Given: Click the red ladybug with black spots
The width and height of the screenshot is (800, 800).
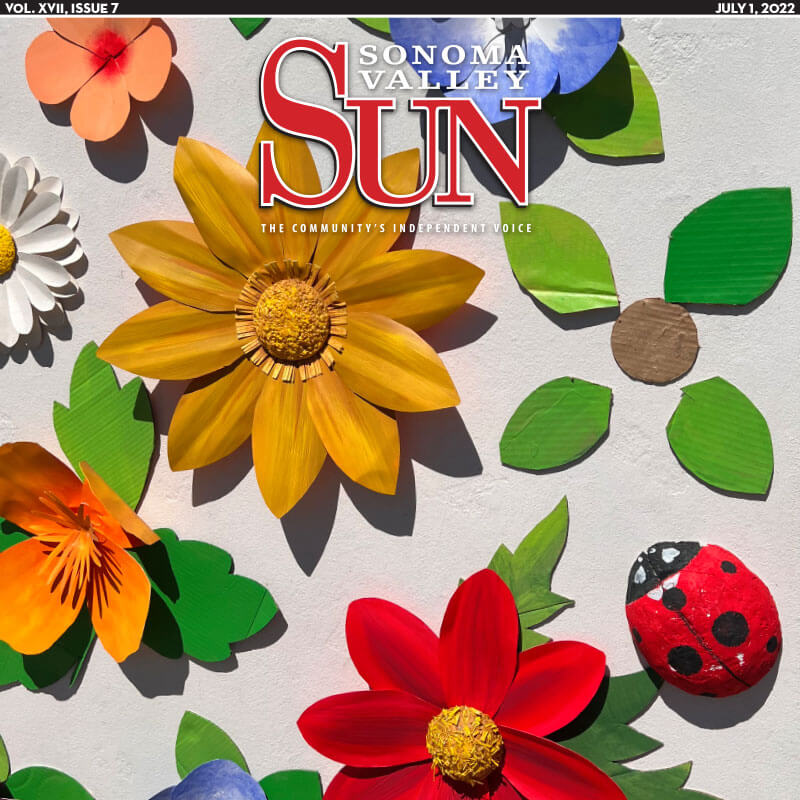Looking at the screenshot, I should click(x=702, y=620).
